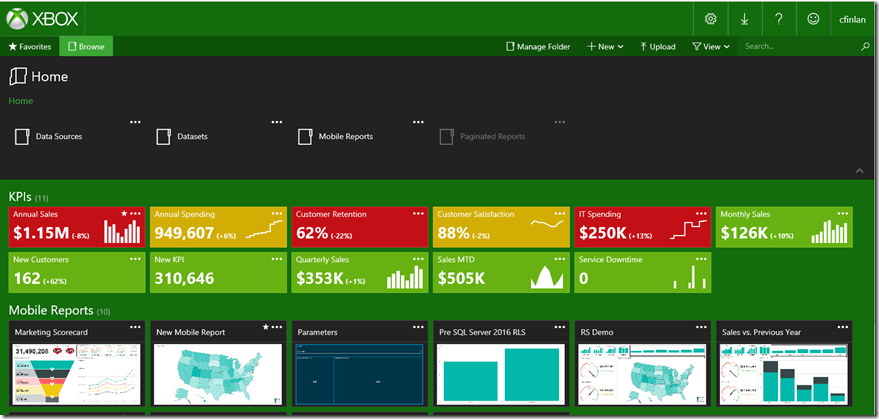Open Sales vs. Previous Year report thumbnail
The image size is (879, 419).
click(784, 374)
